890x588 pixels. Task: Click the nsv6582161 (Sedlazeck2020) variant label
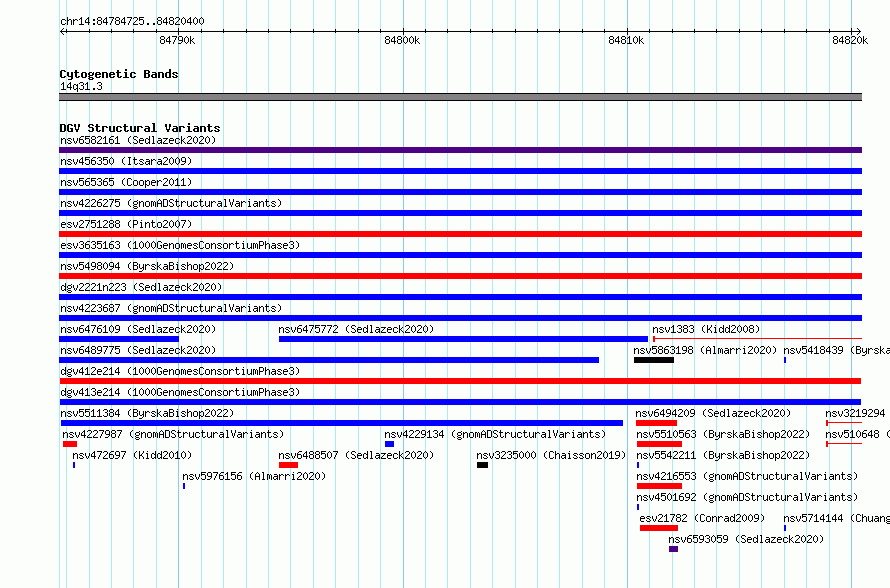[x=138, y=140]
